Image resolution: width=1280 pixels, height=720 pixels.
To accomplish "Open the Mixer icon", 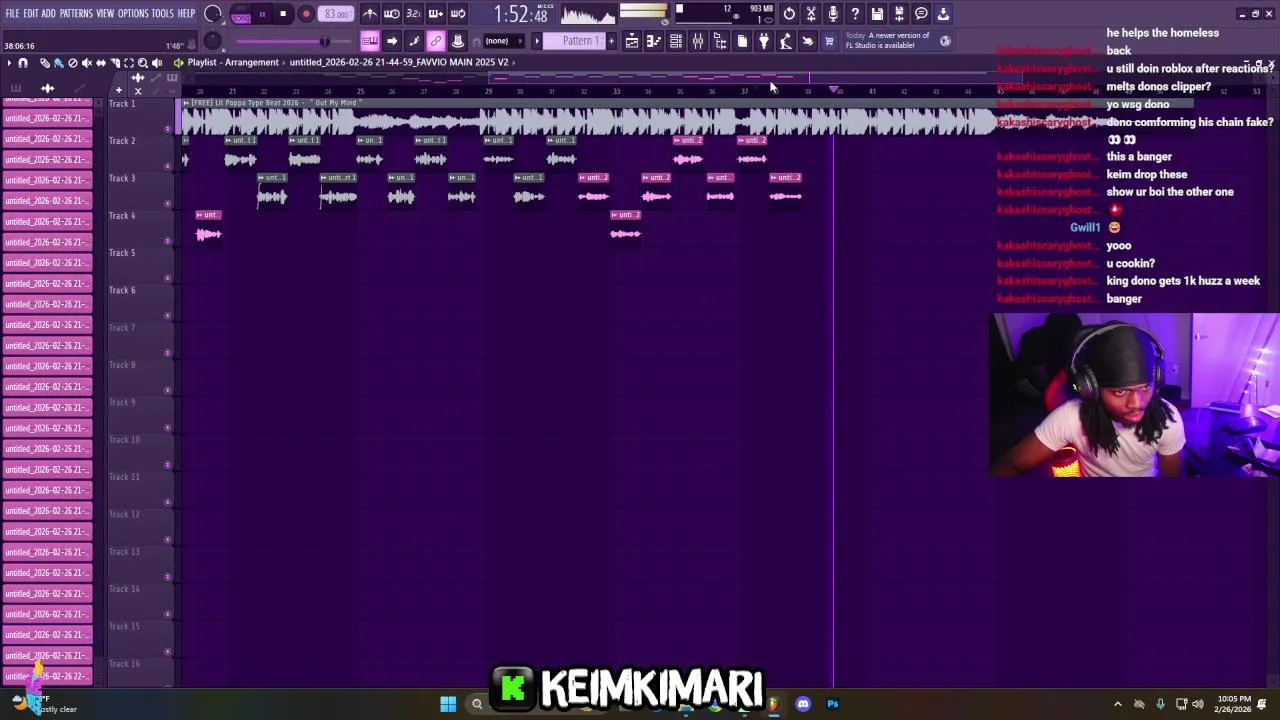I will coord(697,41).
